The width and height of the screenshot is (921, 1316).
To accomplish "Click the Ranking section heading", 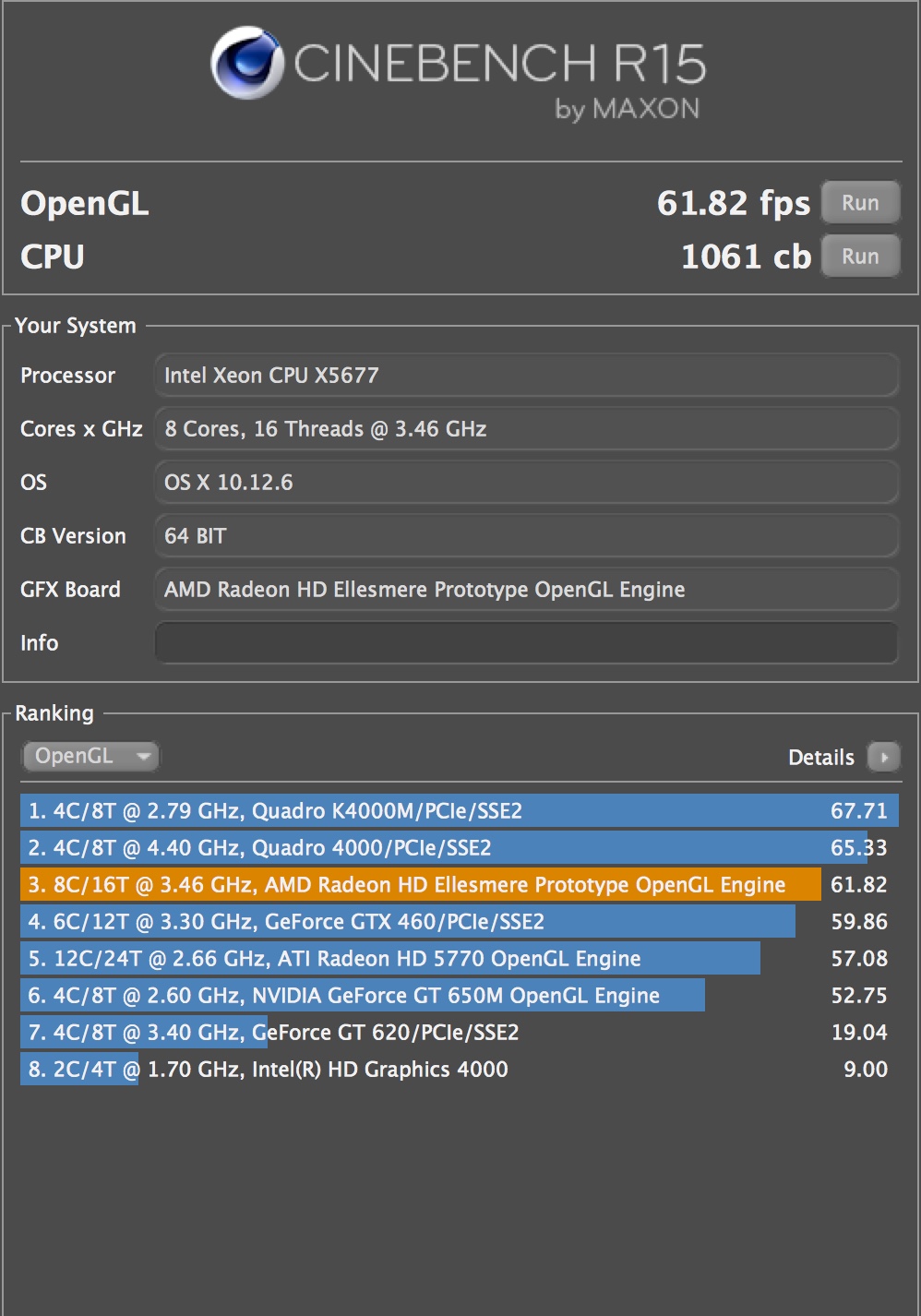I will pos(54,713).
